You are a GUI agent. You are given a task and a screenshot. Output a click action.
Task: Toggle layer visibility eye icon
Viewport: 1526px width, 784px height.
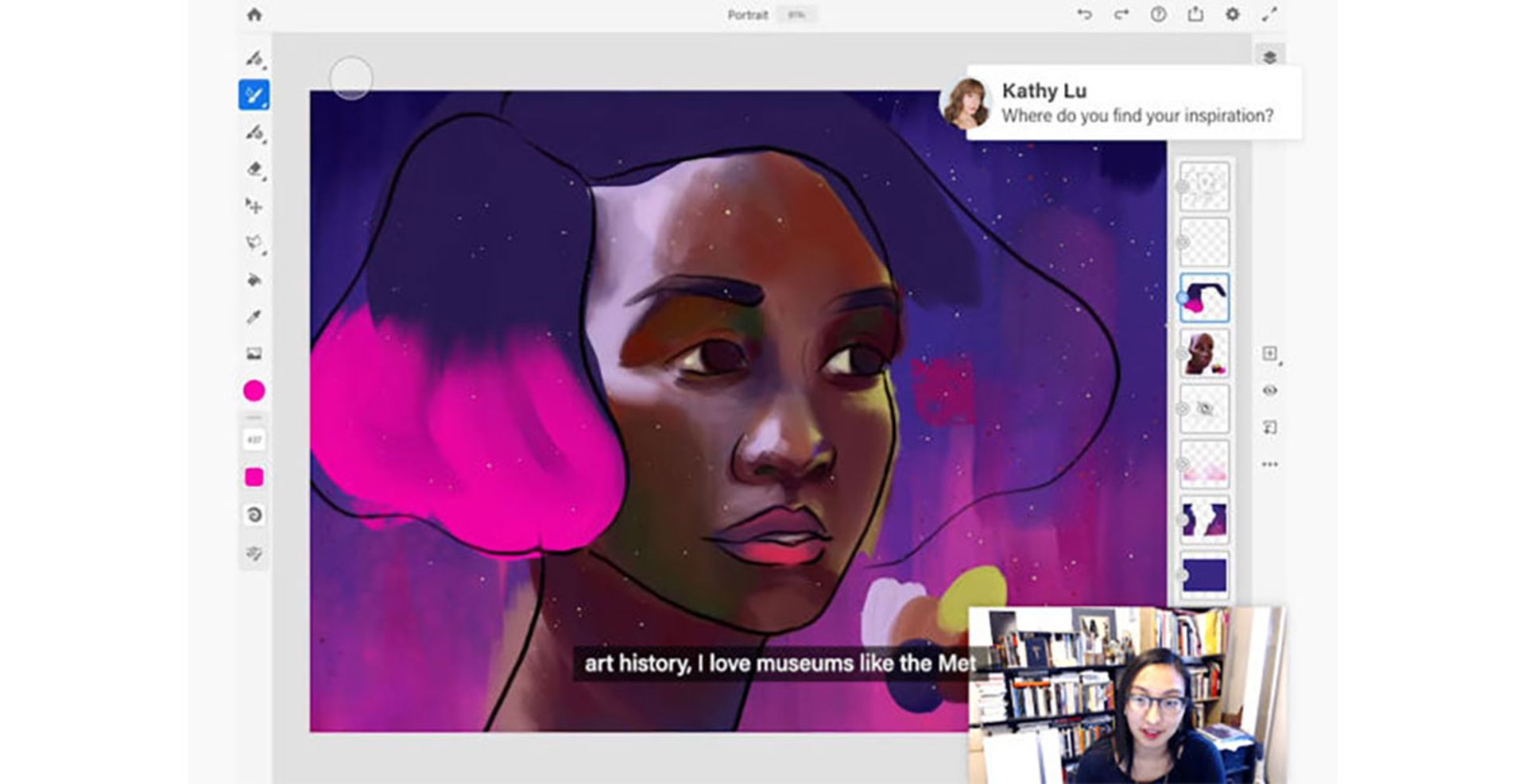tap(1269, 390)
